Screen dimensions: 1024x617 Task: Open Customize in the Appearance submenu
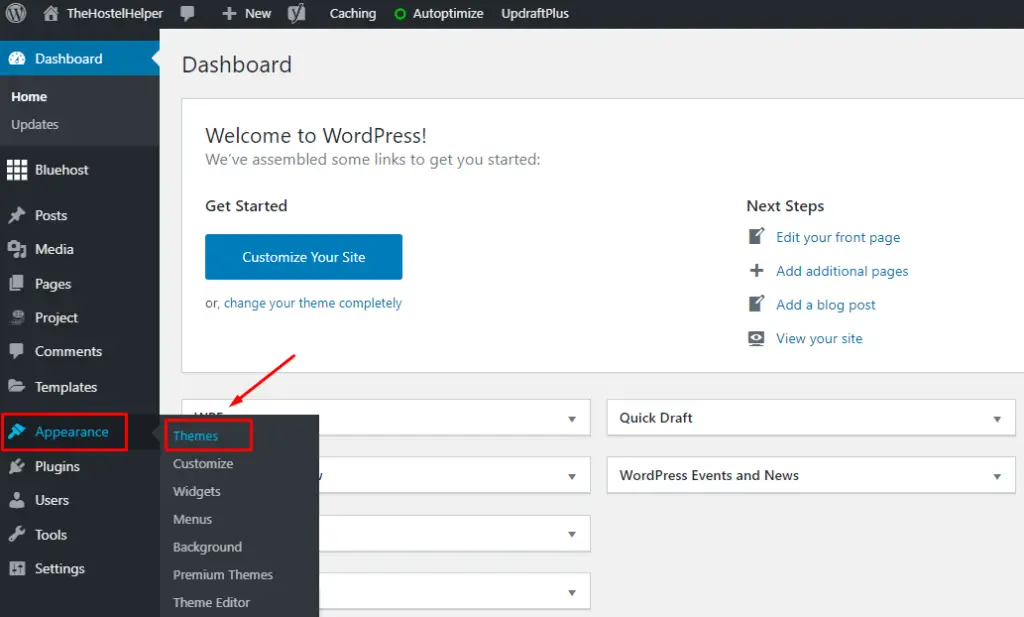[203, 464]
